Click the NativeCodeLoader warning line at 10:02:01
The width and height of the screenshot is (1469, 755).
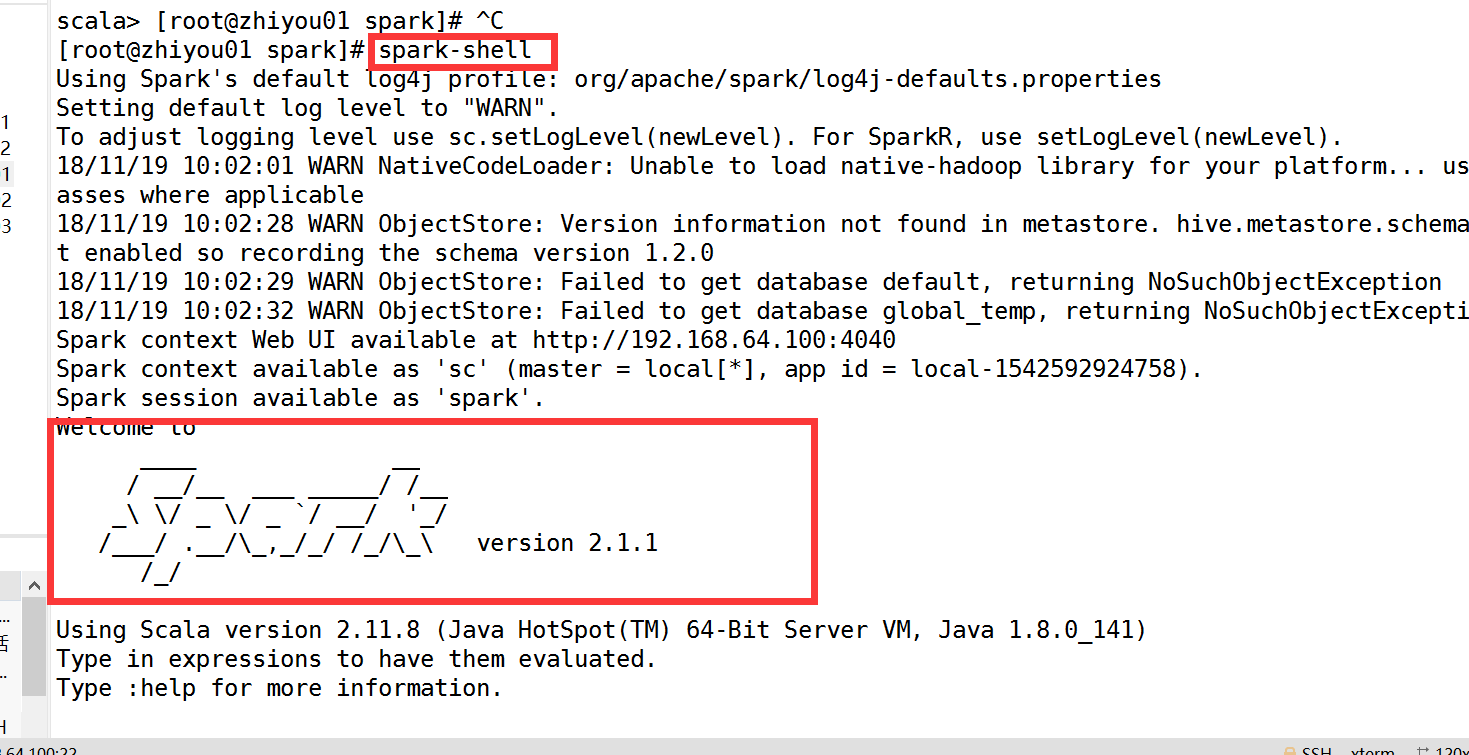[x=762, y=166]
